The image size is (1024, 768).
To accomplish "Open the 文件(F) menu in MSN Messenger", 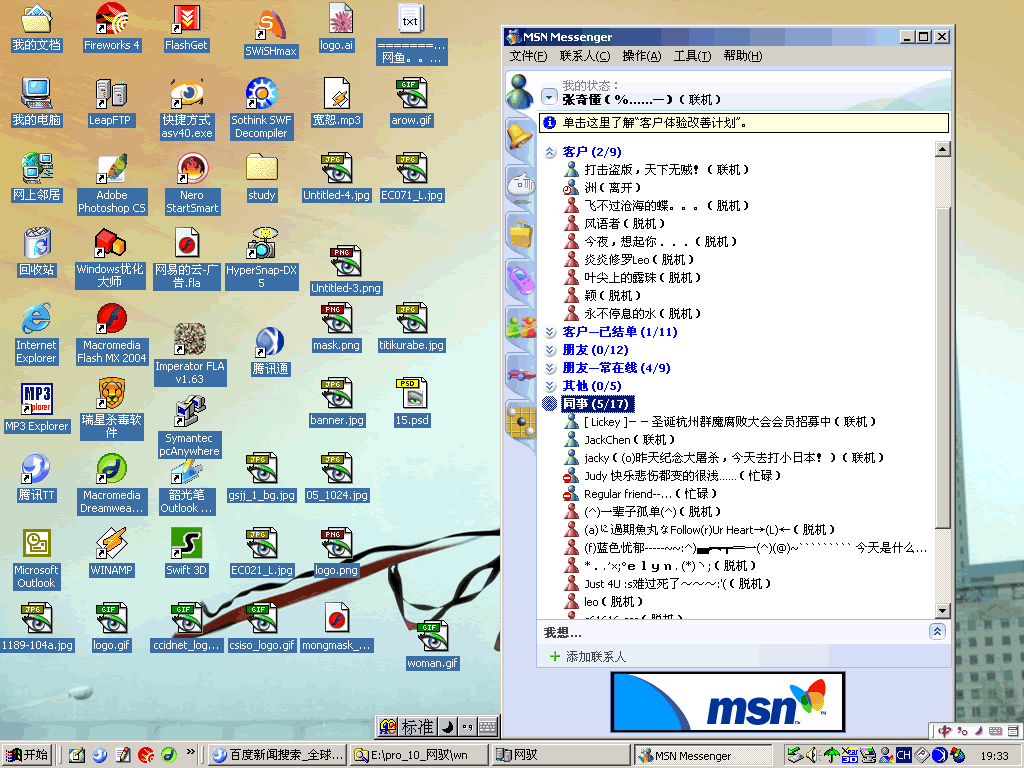I will click(528, 56).
